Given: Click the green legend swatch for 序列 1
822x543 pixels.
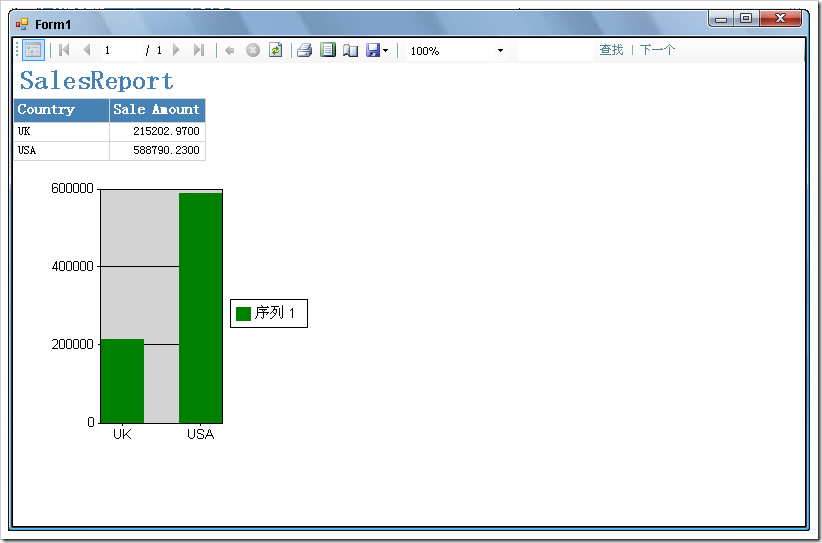Looking at the screenshot, I should point(243,313).
